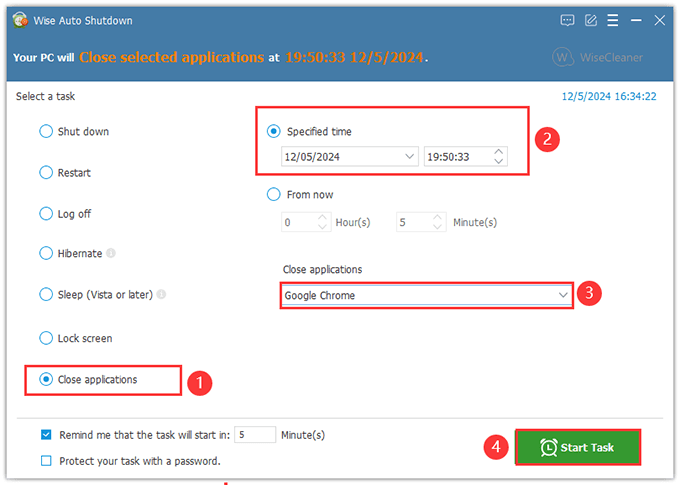Uncheck the Remind me checkbox
Viewport: 680px width, 485px height.
[x=46, y=435]
